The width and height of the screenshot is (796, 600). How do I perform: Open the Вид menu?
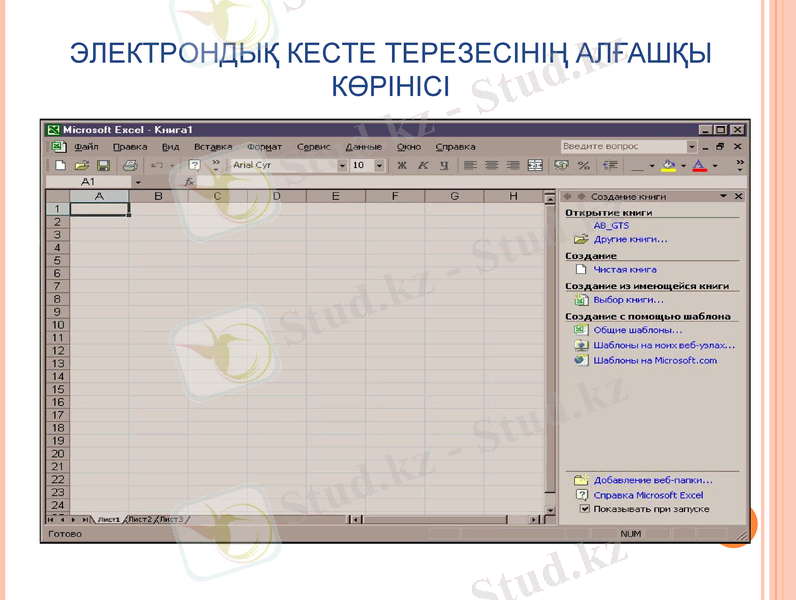(x=171, y=147)
